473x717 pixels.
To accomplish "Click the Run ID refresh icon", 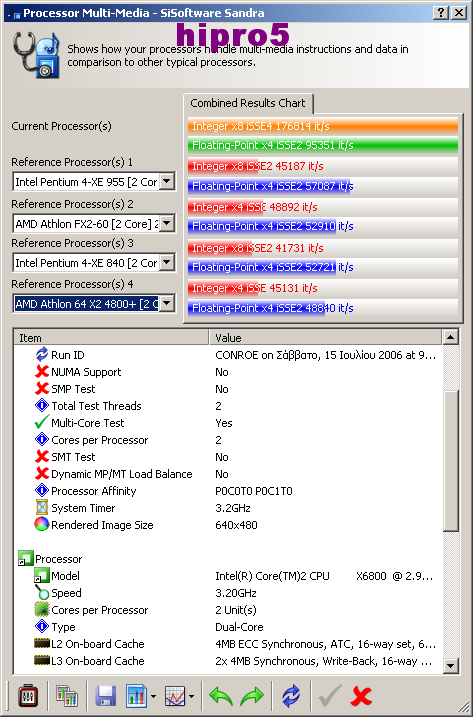I will click(x=42, y=354).
